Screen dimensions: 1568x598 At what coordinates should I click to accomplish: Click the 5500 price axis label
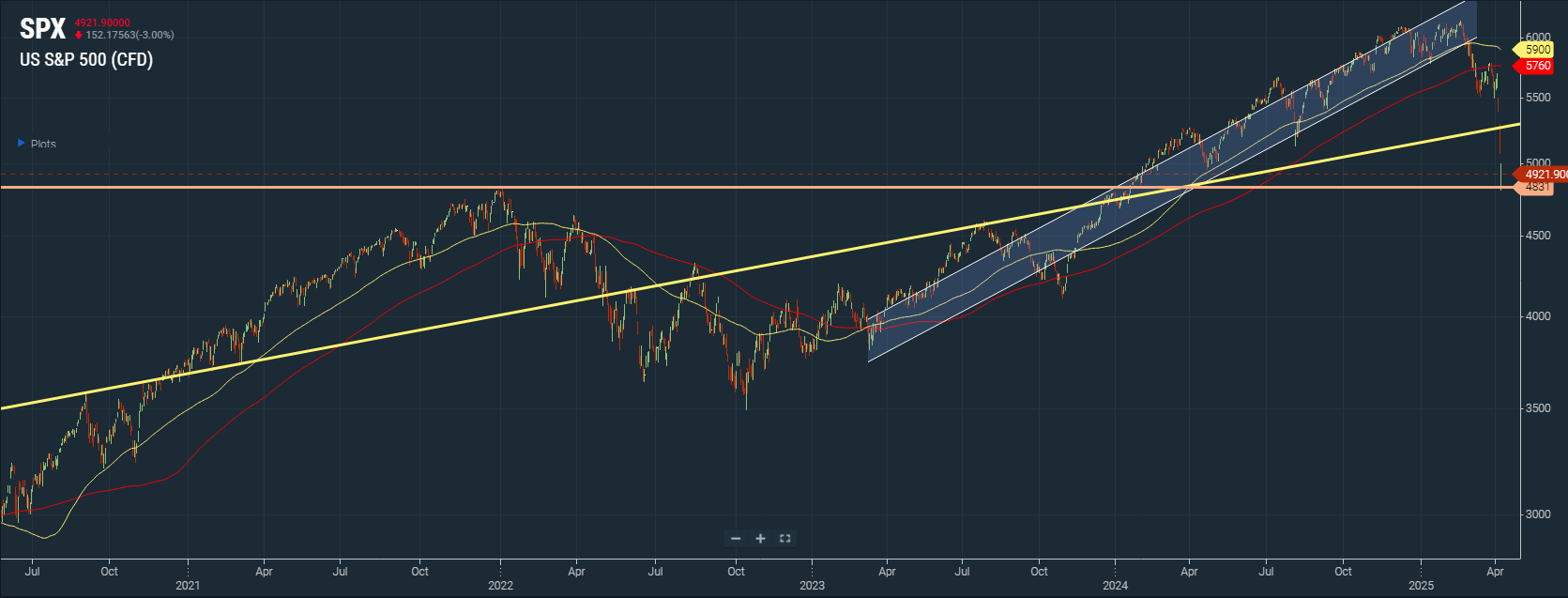(x=1538, y=98)
